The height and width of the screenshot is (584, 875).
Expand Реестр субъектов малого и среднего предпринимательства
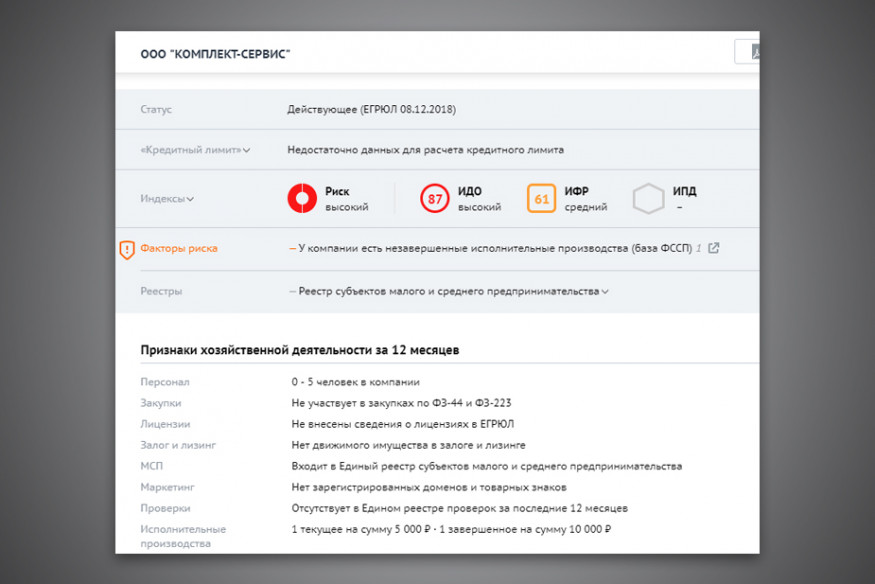coord(605,292)
